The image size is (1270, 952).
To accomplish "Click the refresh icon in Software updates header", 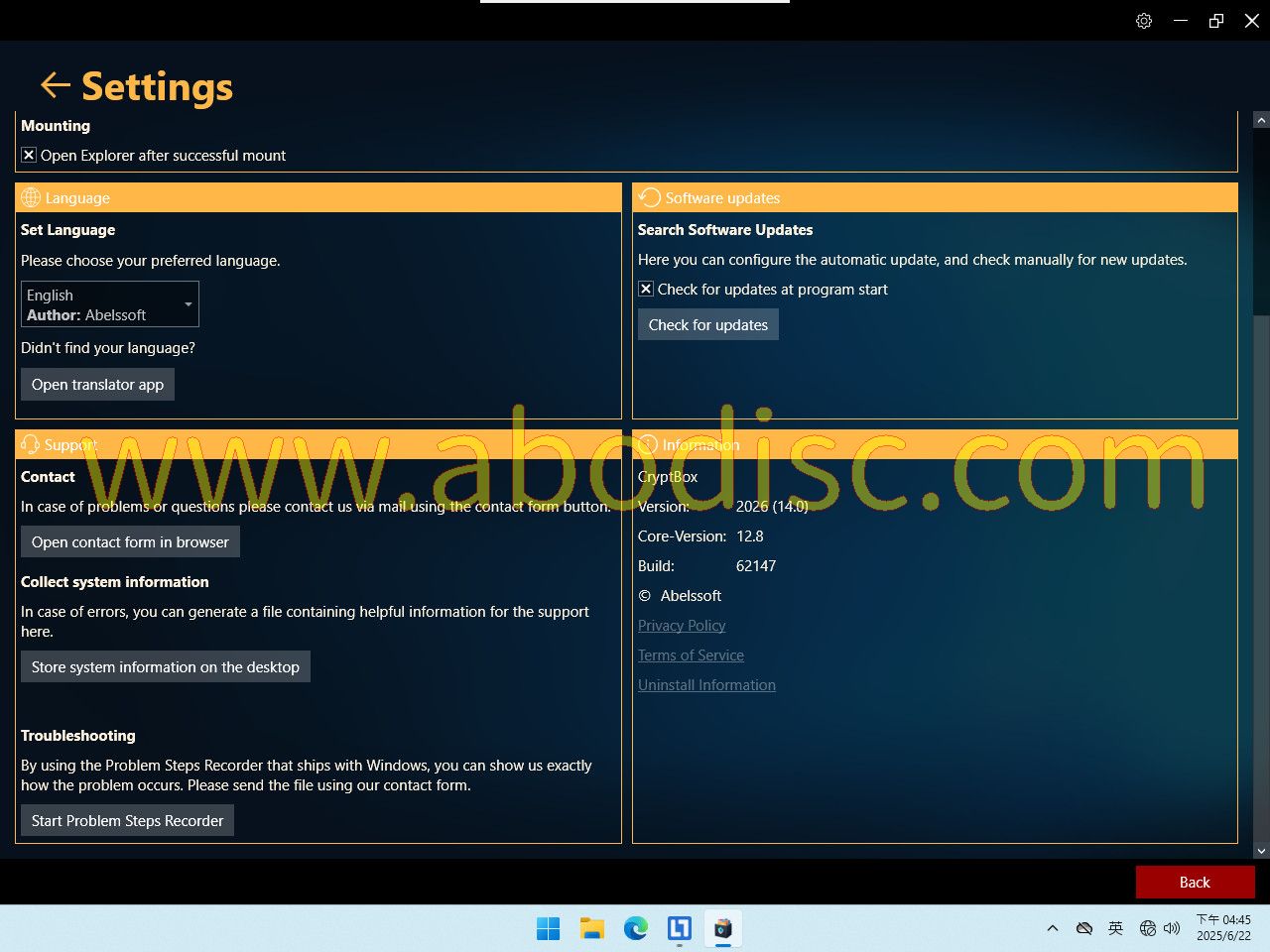I will 649,197.
